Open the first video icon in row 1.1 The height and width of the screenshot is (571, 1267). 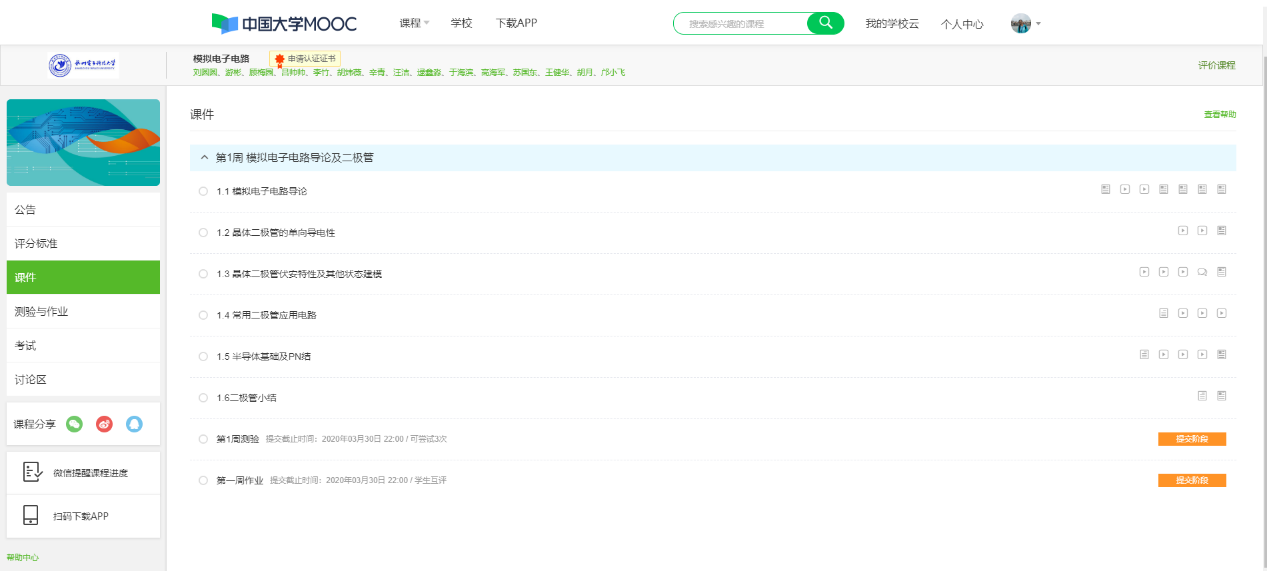click(1125, 189)
